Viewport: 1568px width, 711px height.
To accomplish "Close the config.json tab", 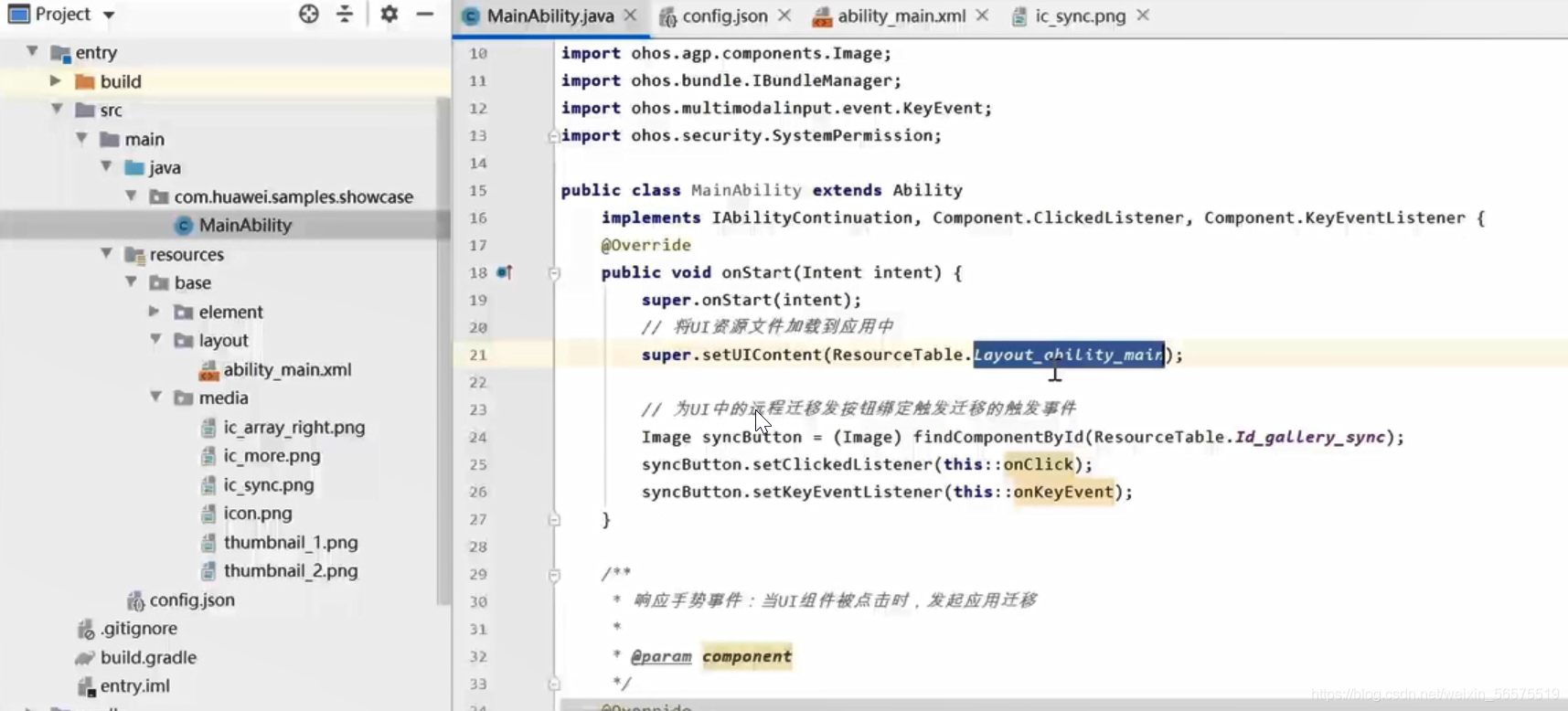I will pyautogui.click(x=784, y=16).
